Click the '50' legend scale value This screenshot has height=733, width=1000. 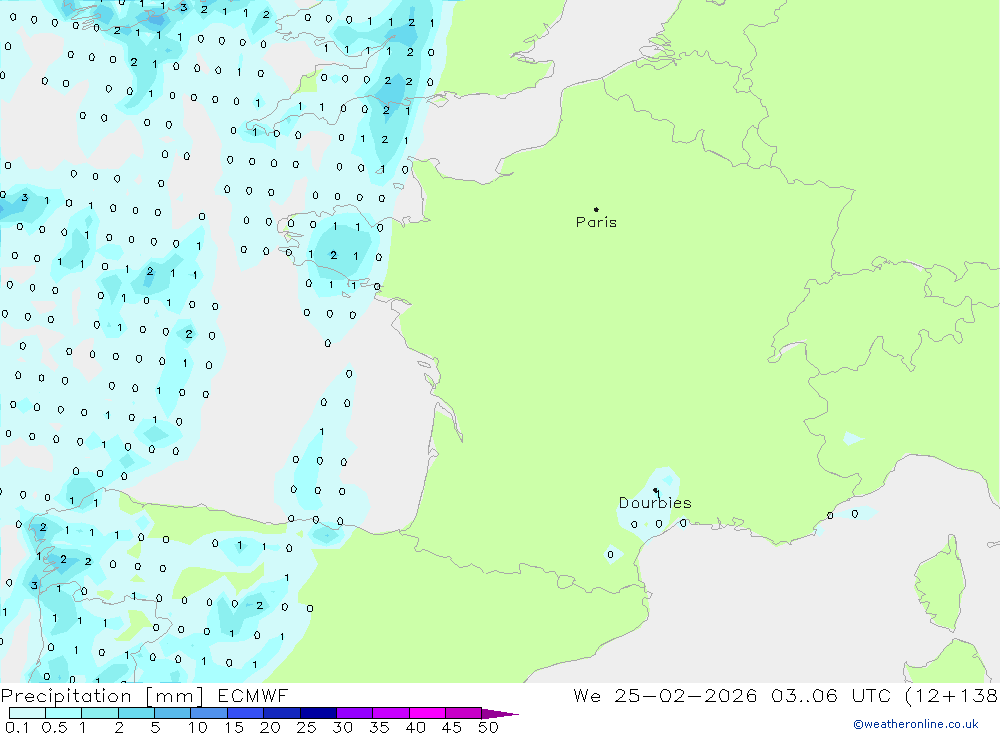[x=488, y=727]
